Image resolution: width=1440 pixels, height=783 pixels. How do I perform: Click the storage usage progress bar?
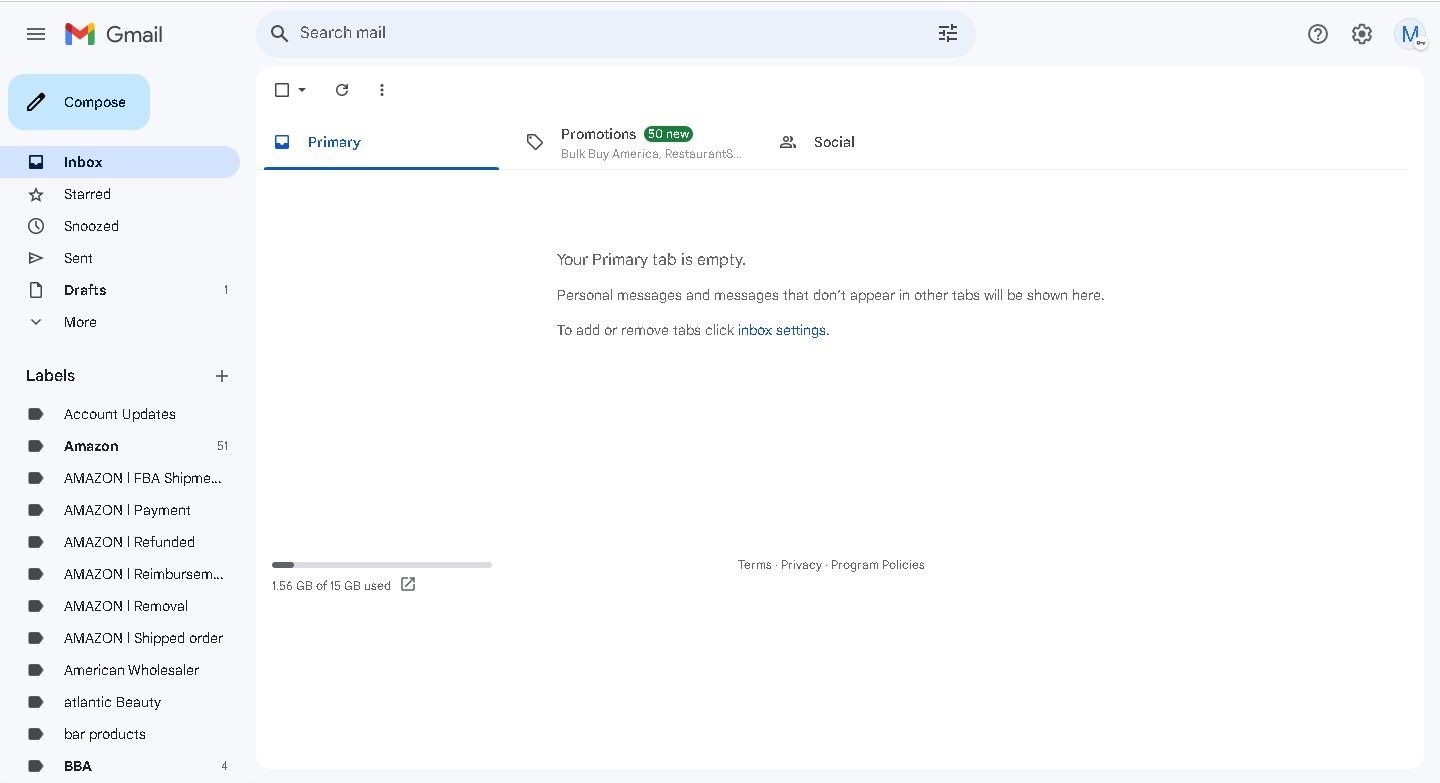click(382, 565)
